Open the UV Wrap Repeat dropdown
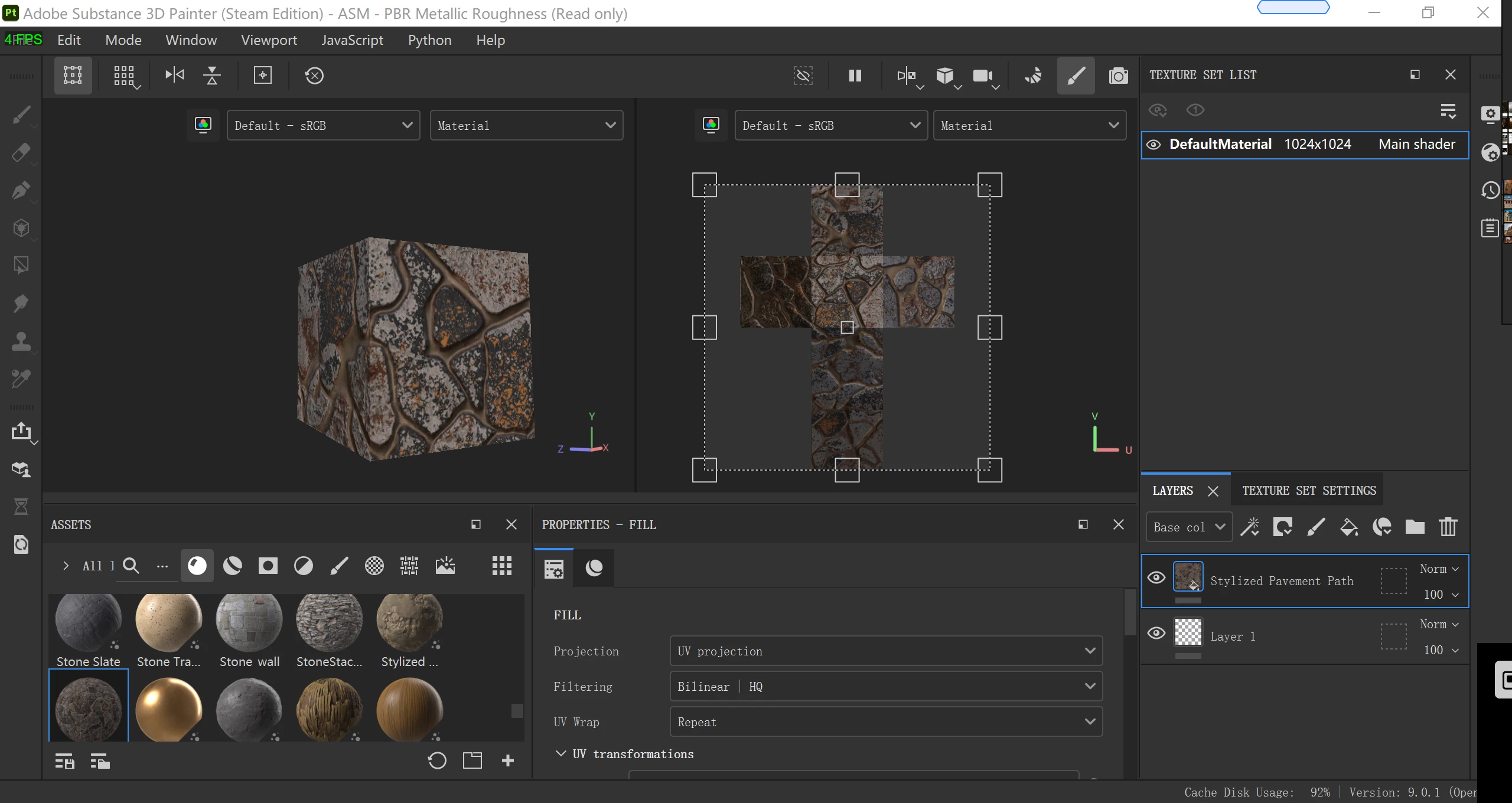 point(886,722)
